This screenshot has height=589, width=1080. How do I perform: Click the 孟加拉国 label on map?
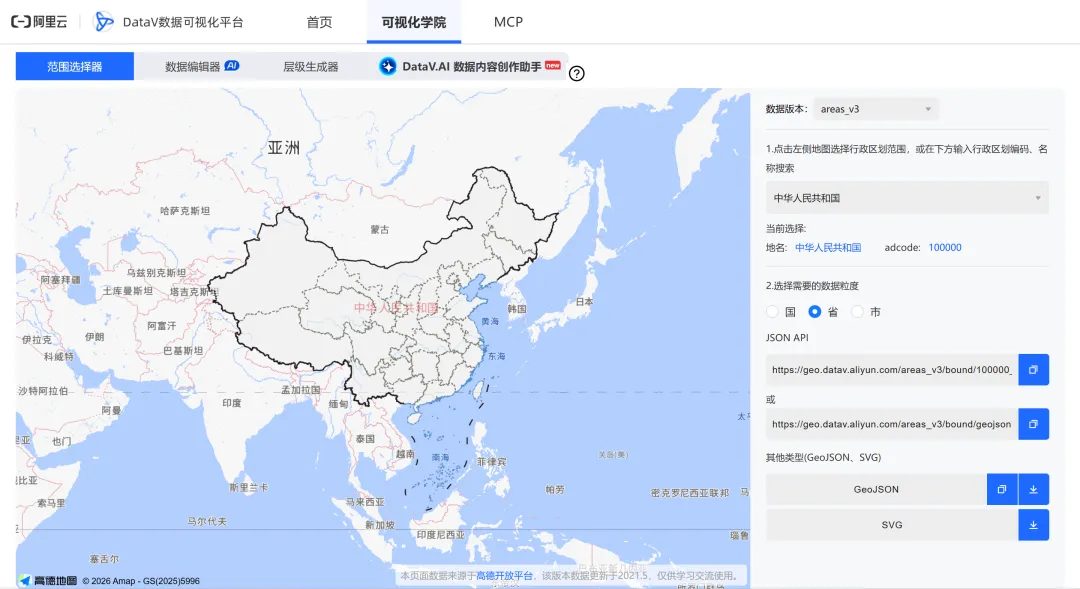(x=301, y=390)
